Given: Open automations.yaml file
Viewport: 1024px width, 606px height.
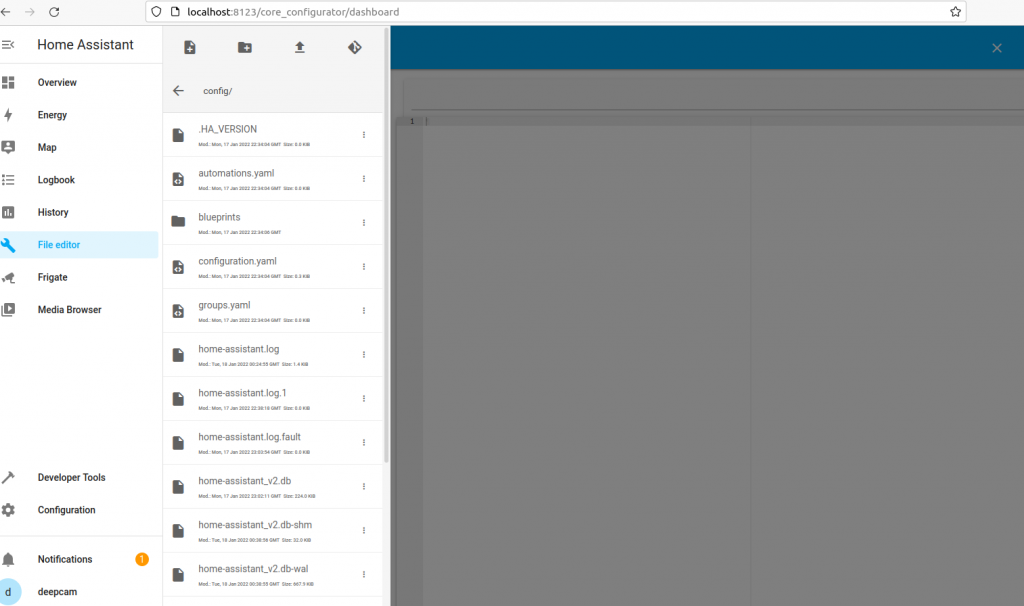Looking at the screenshot, I should (x=273, y=179).
